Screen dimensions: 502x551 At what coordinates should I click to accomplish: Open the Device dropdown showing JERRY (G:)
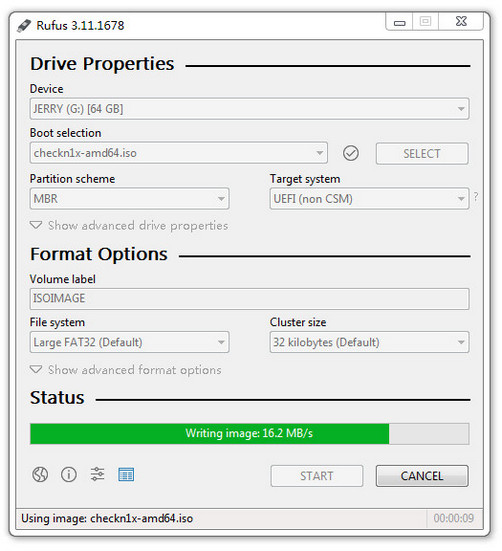249,109
